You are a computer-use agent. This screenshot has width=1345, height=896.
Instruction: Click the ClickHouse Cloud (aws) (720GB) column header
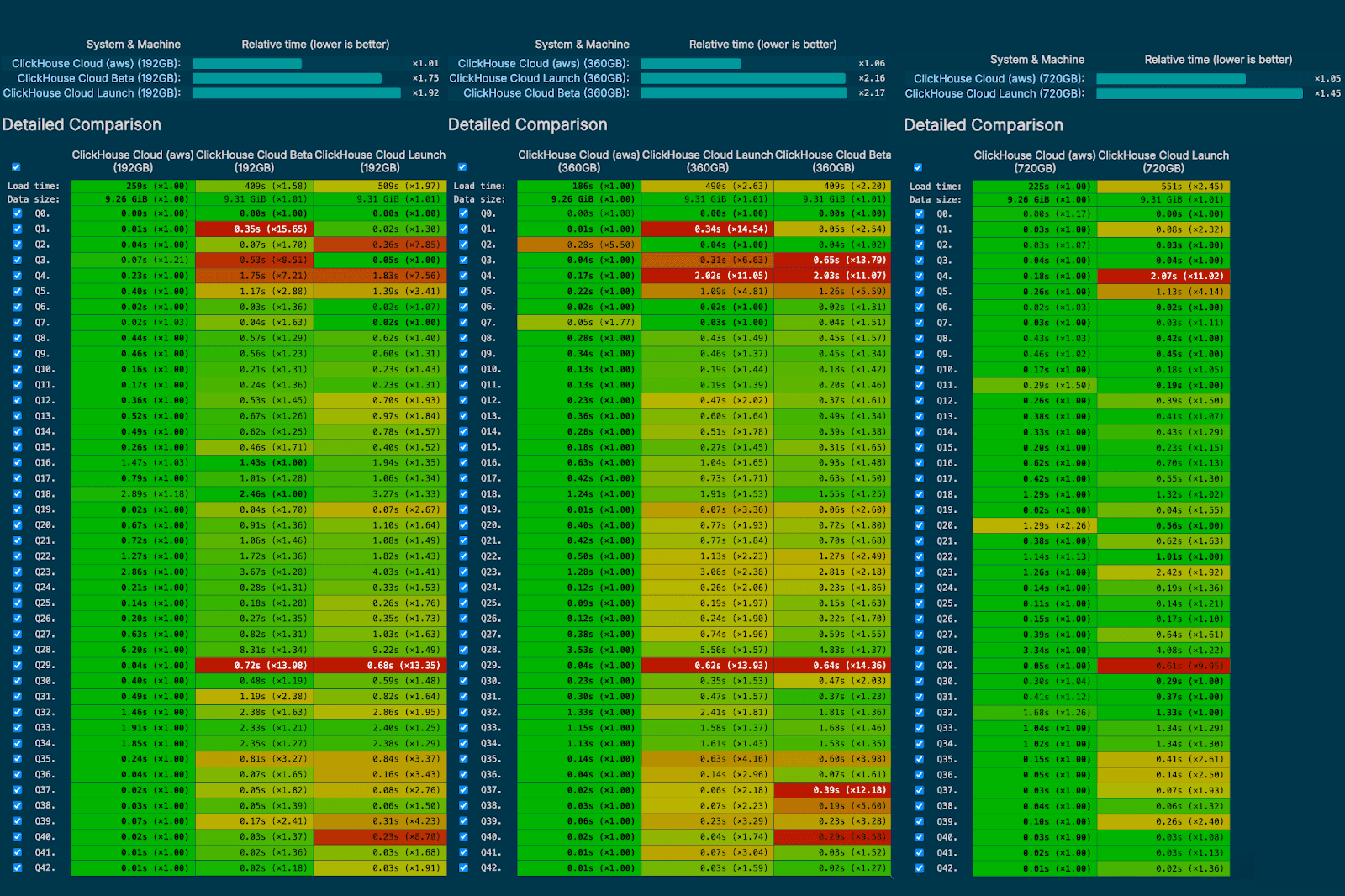1035,161
